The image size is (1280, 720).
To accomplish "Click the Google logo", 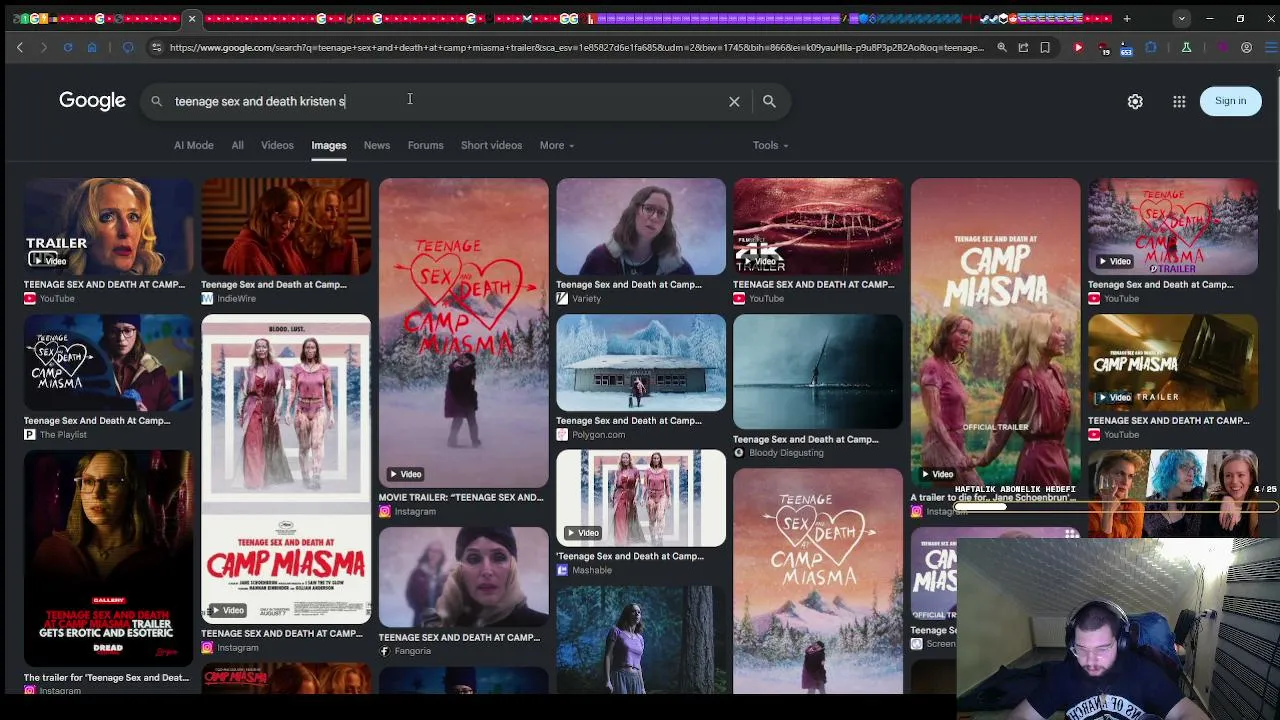I will coord(92,101).
